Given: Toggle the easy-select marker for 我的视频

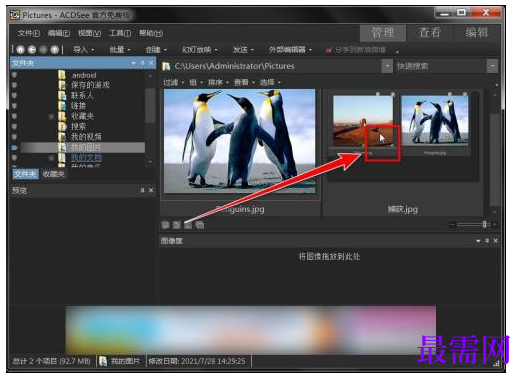Looking at the screenshot, I should (x=15, y=137).
